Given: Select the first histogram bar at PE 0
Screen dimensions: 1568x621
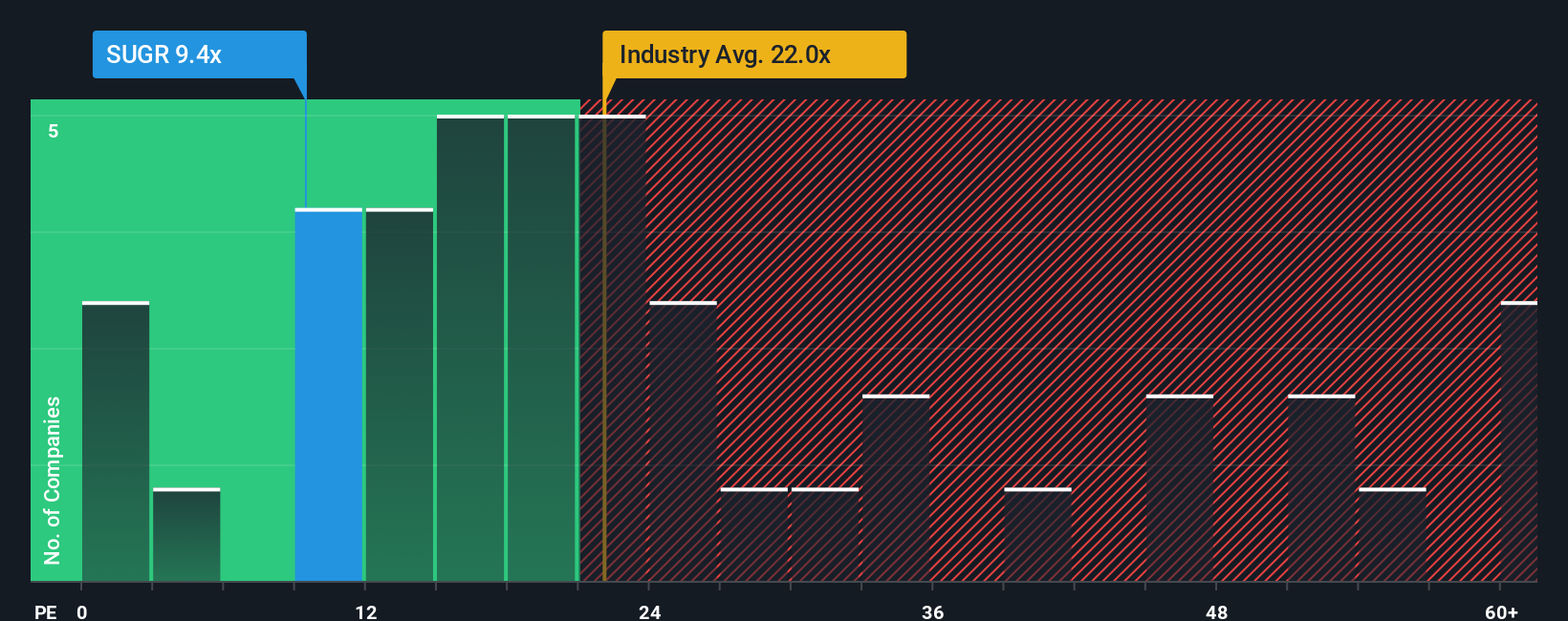Looking at the screenshot, I should [x=116, y=441].
